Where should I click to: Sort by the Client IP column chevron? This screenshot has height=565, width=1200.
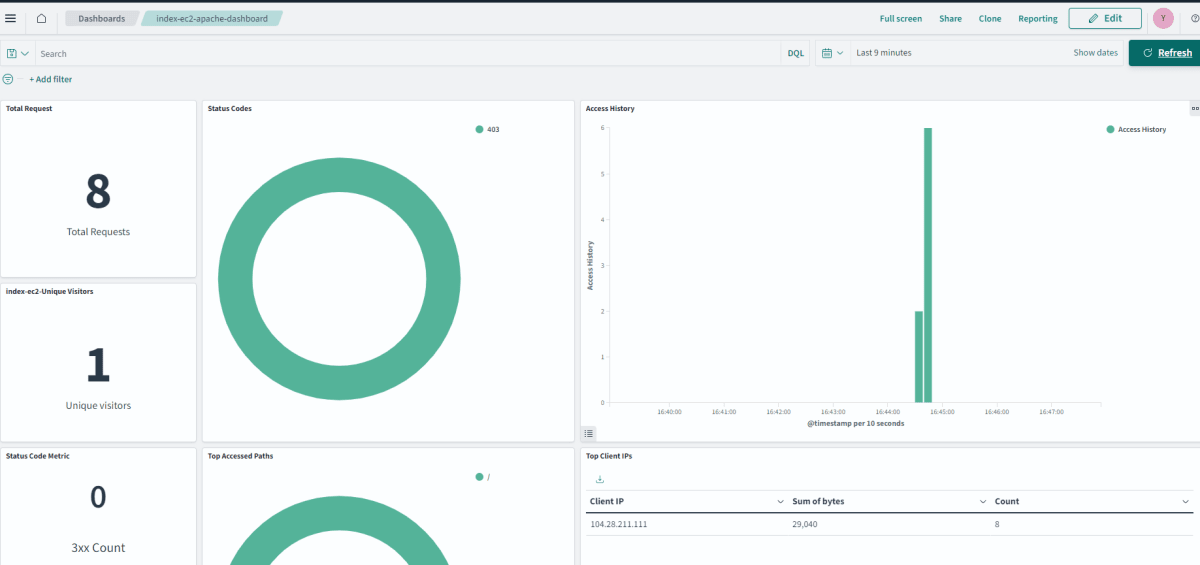coord(780,501)
